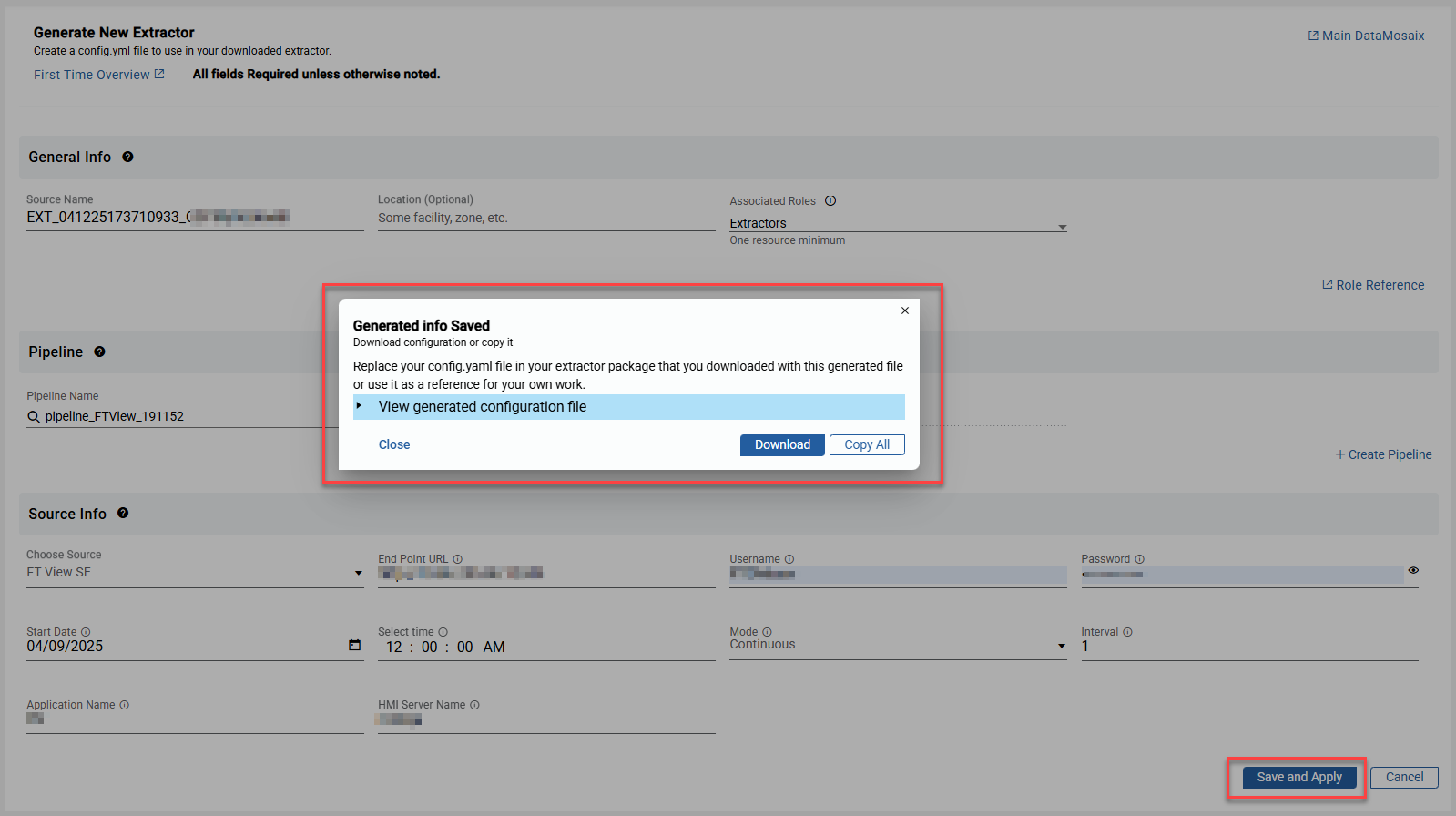Viewport: 1456px width, 816px height.
Task: Click the Download button
Action: click(782, 444)
